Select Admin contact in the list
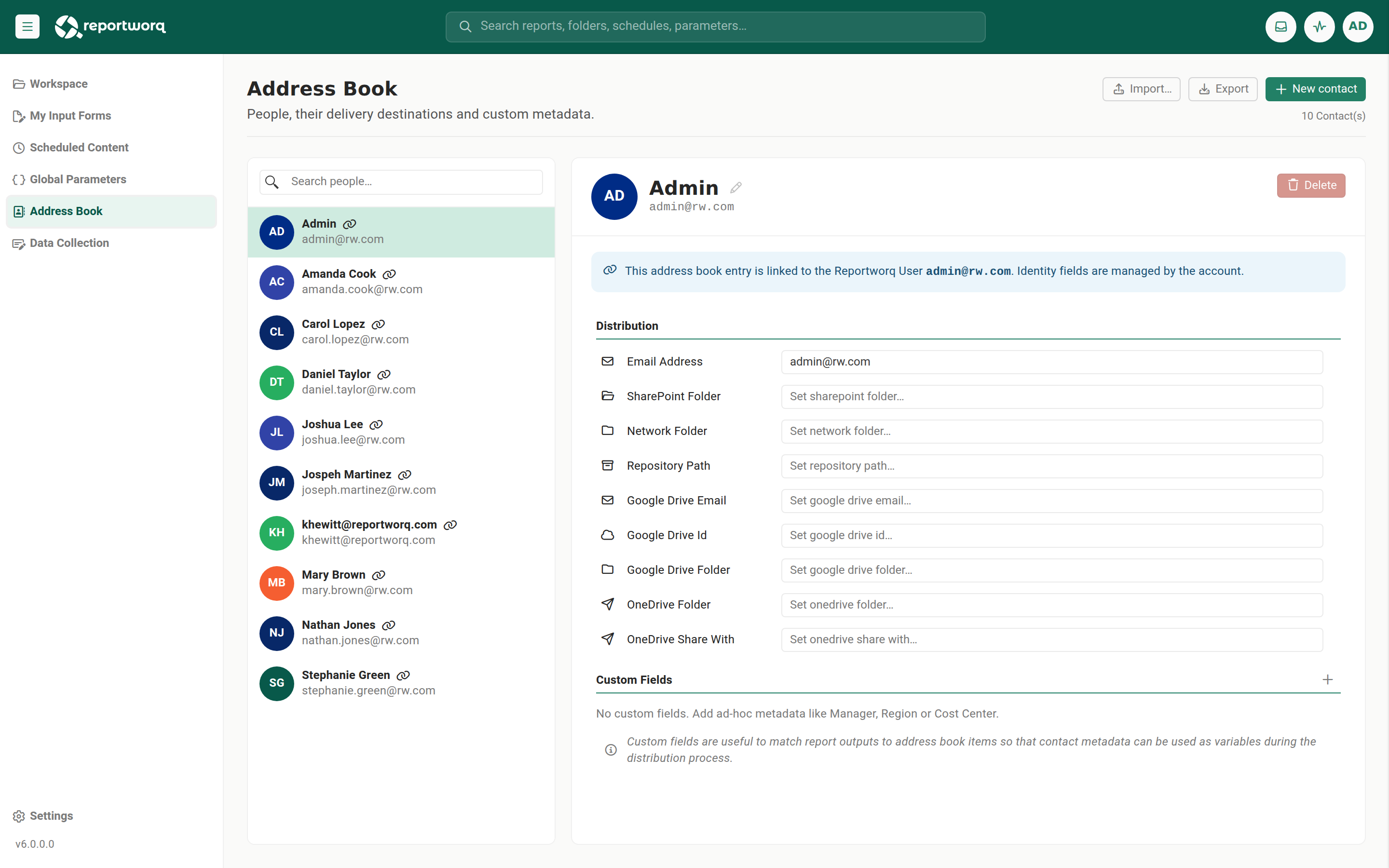 (401, 232)
